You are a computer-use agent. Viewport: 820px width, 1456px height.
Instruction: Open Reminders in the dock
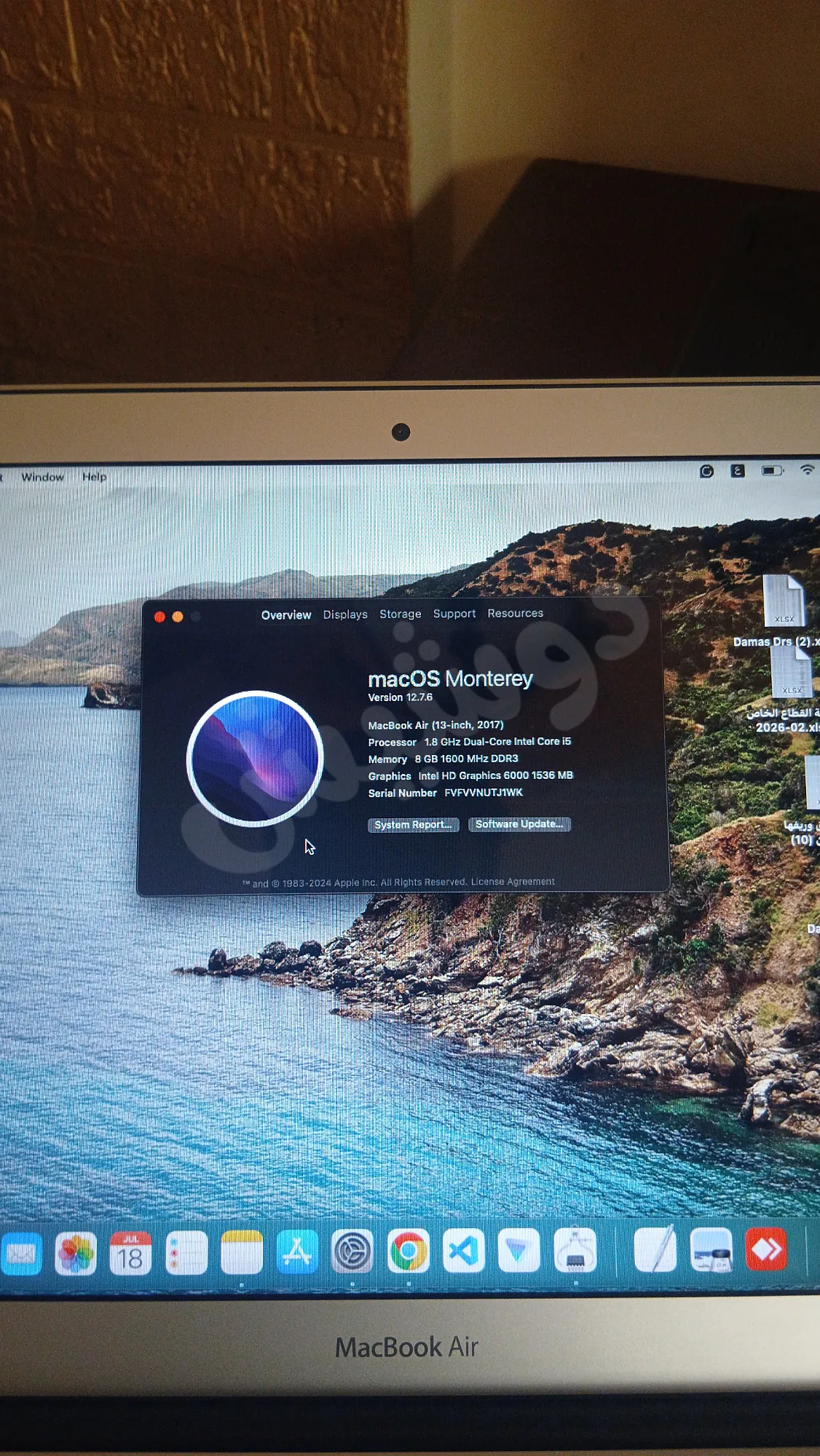[186, 1254]
